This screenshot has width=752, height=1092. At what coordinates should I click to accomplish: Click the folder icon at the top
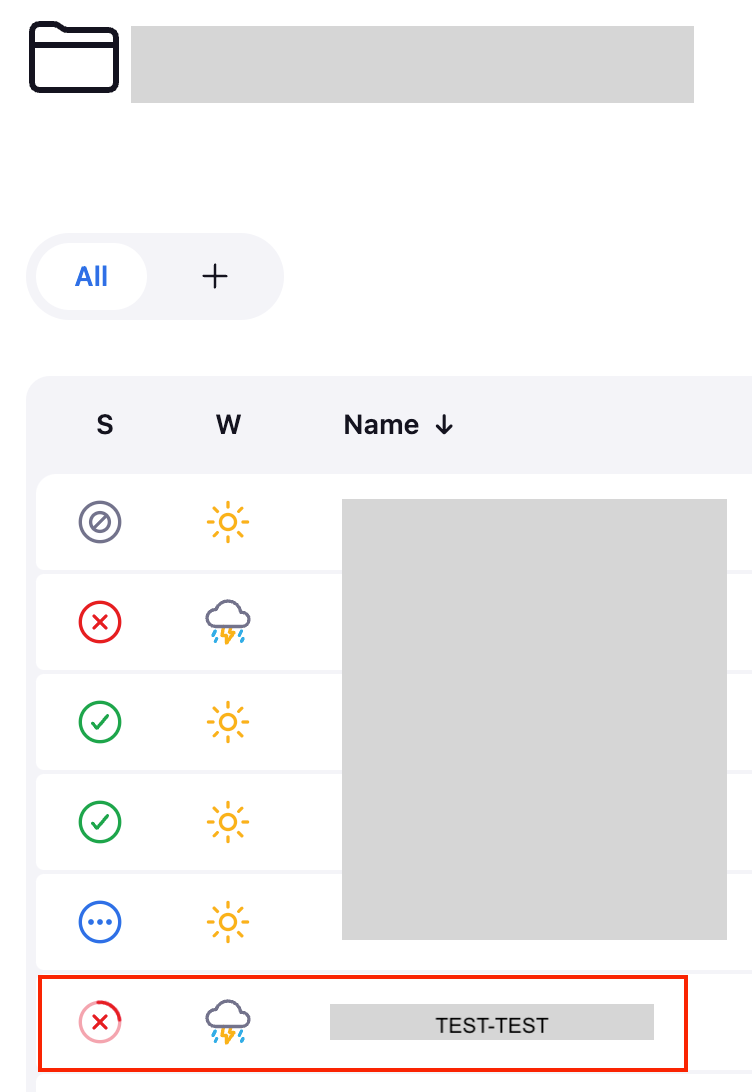pos(74,59)
